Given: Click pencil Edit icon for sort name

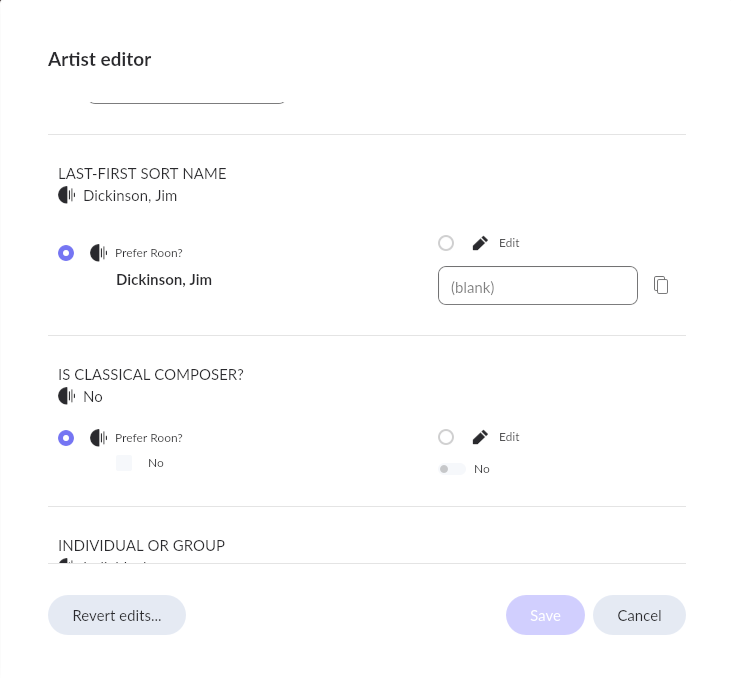Looking at the screenshot, I should (x=480, y=243).
